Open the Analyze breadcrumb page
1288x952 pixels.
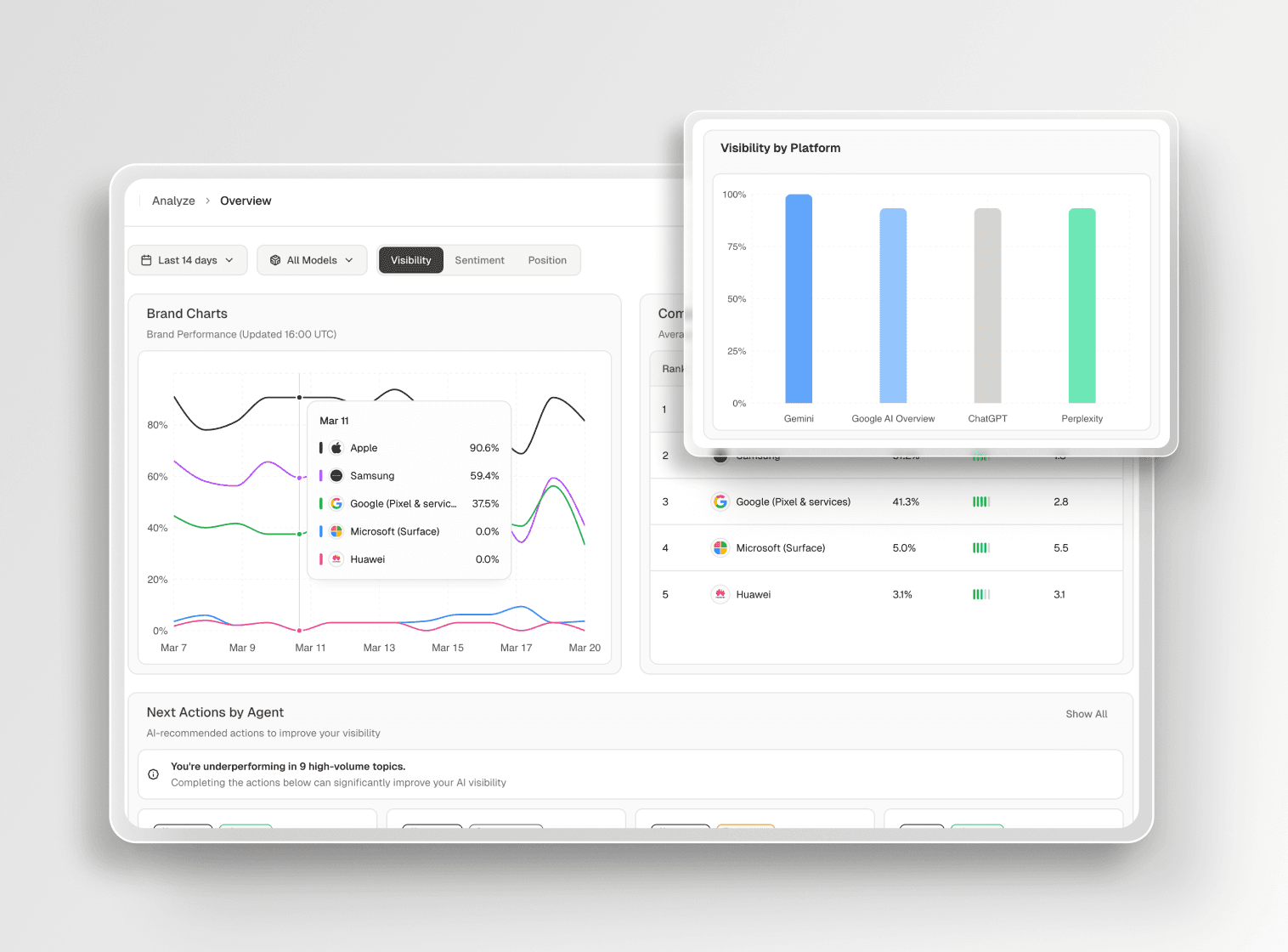click(x=173, y=201)
